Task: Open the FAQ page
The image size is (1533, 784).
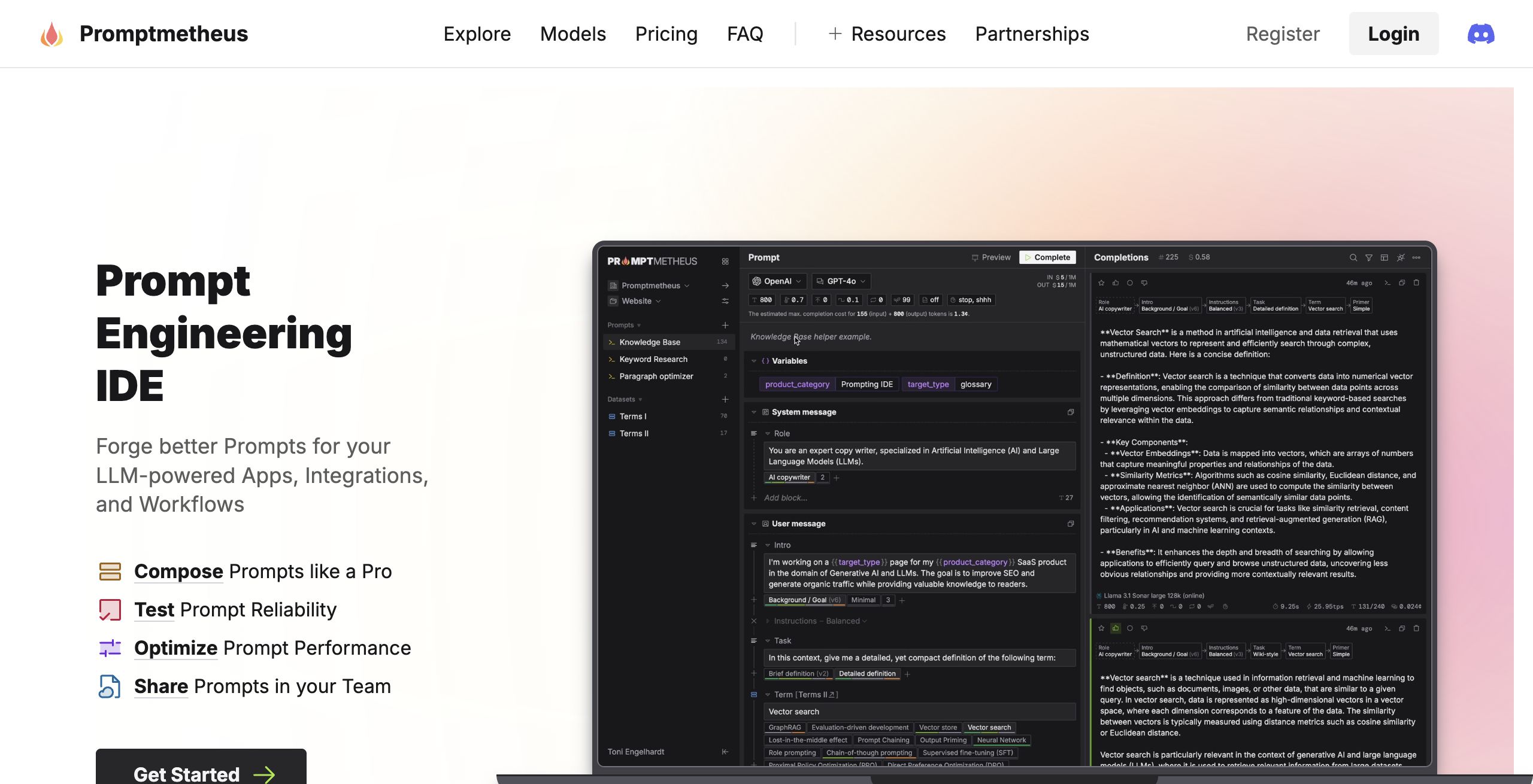Action: click(745, 34)
